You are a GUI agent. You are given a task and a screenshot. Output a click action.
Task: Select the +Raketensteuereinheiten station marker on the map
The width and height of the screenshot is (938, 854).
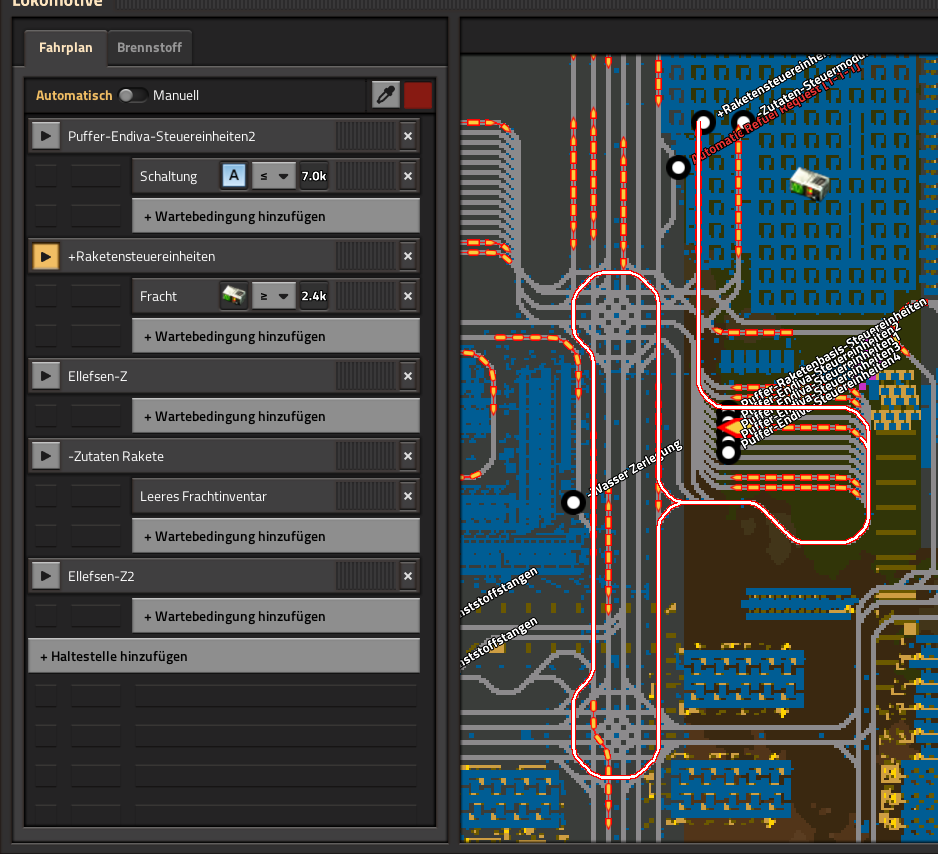tap(704, 123)
